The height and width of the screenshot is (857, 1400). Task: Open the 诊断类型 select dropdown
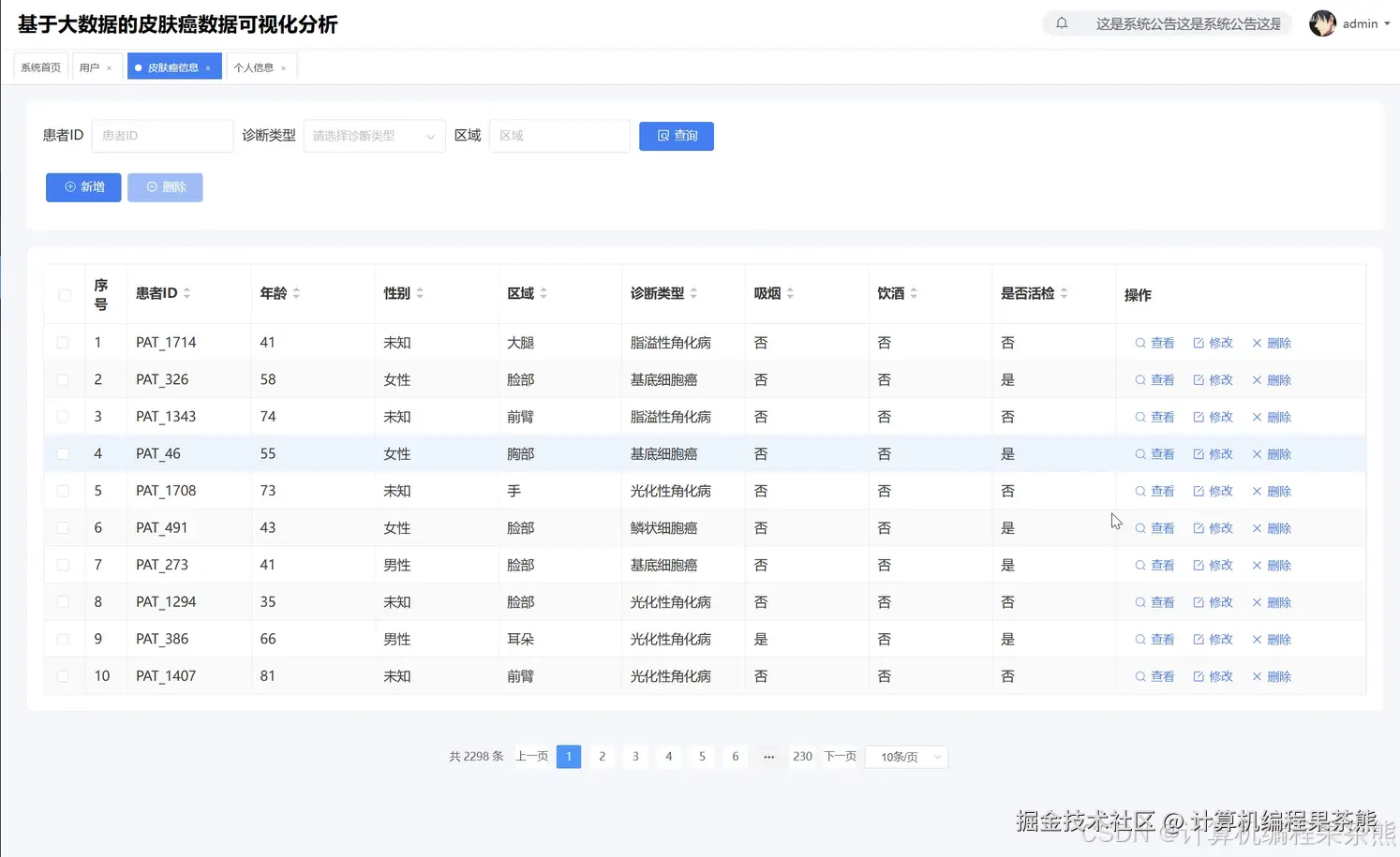click(x=374, y=136)
